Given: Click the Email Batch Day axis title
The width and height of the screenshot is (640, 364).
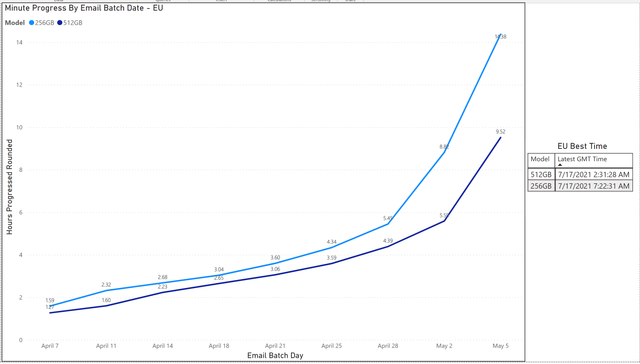Looking at the screenshot, I should pos(275,355).
